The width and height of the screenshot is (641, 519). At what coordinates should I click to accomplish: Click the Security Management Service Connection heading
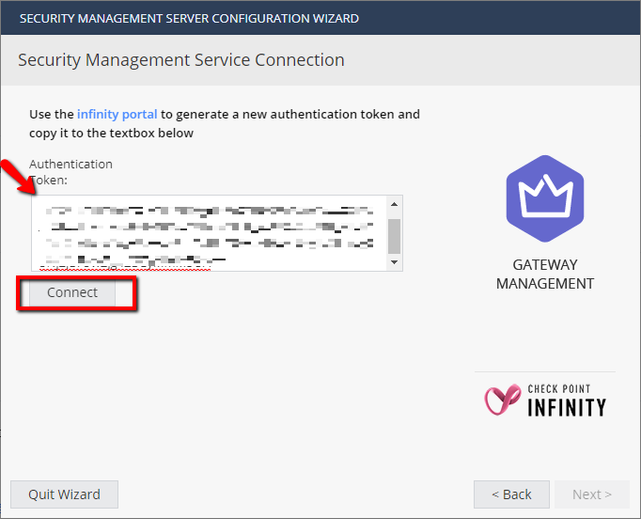pos(181,60)
